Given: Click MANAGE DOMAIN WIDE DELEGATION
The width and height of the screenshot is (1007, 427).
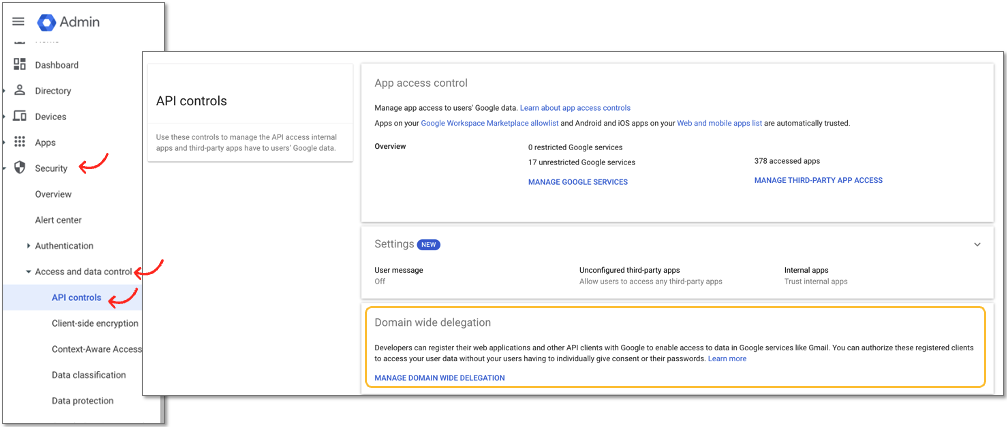Looking at the screenshot, I should pyautogui.click(x=439, y=378).
